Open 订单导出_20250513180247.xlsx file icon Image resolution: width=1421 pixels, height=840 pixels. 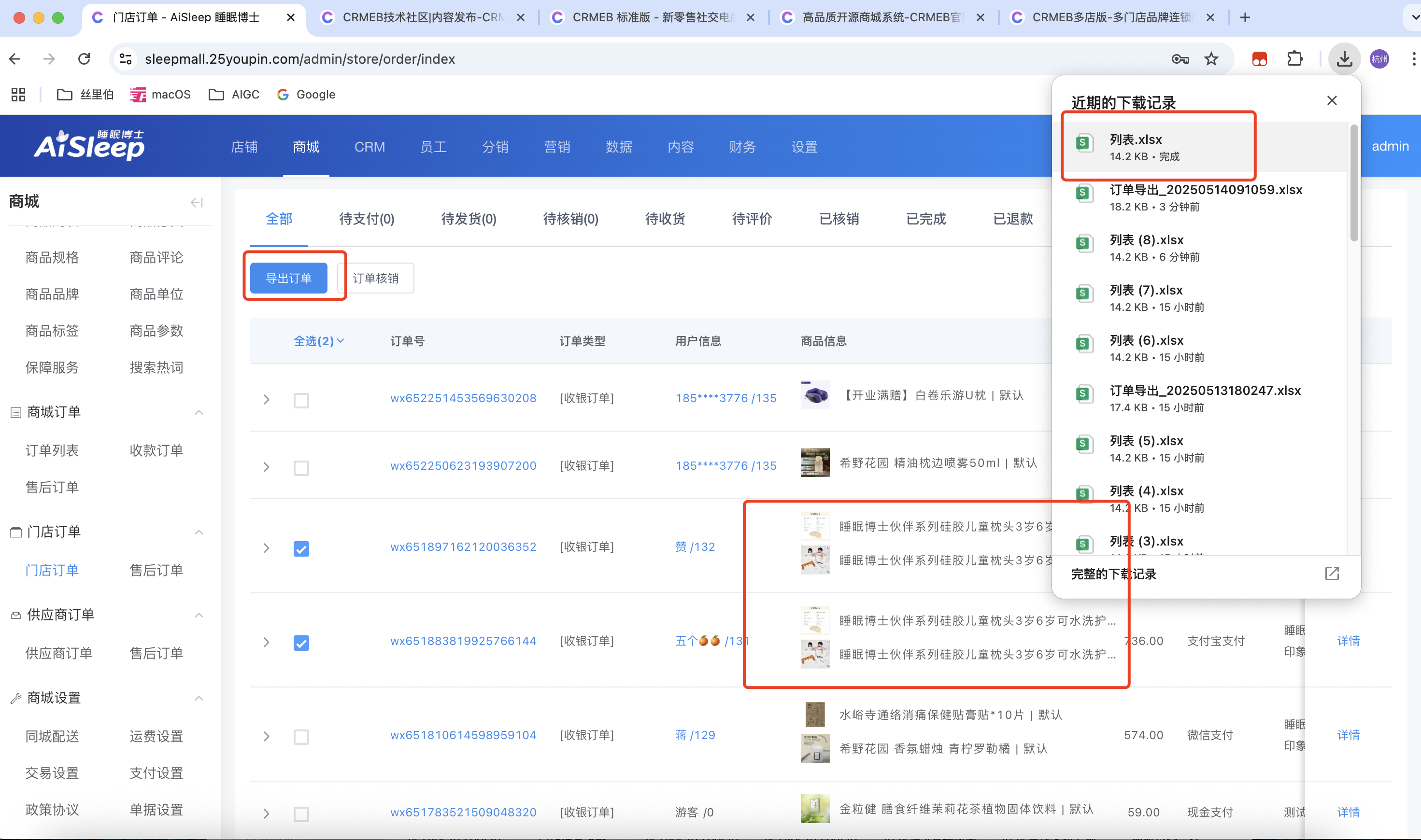click(x=1084, y=394)
